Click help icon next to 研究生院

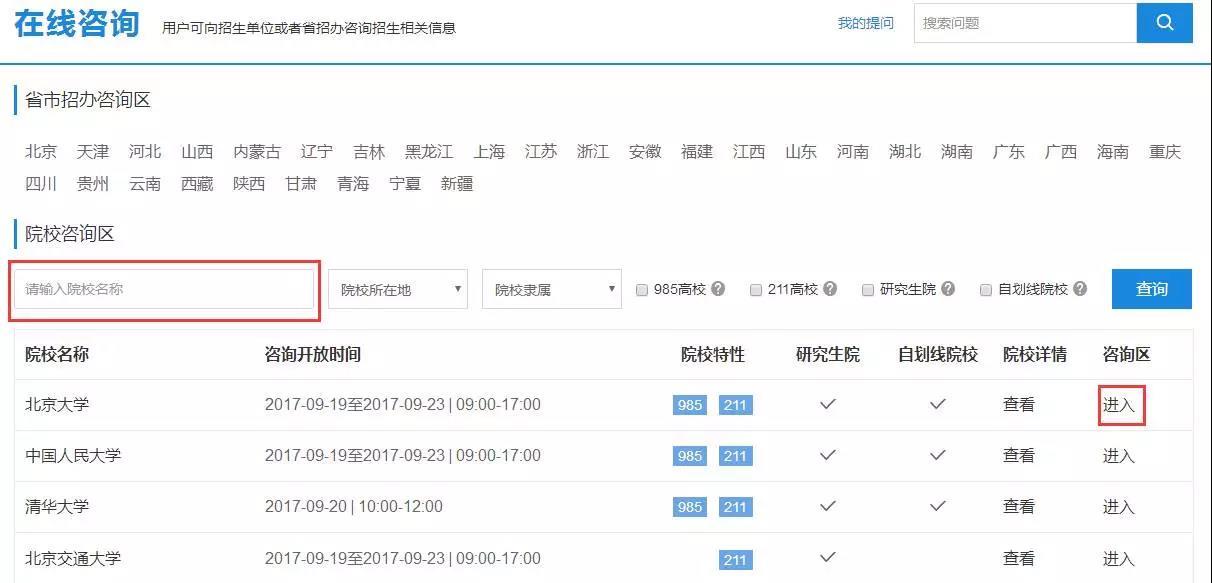pyautogui.click(x=948, y=289)
